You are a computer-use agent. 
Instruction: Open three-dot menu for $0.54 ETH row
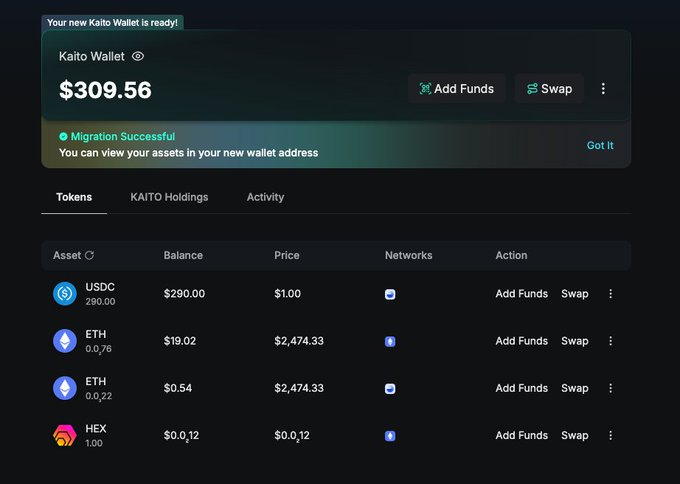[611, 388]
